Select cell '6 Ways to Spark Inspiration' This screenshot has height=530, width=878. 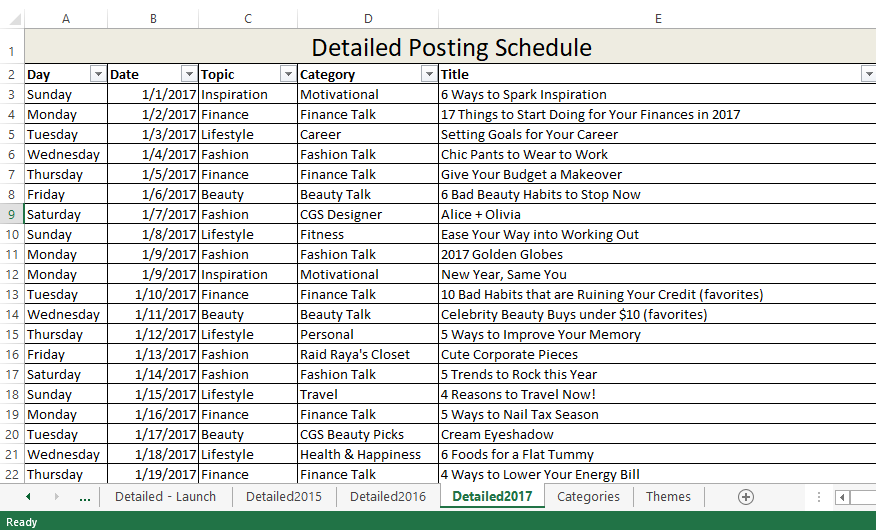657,95
